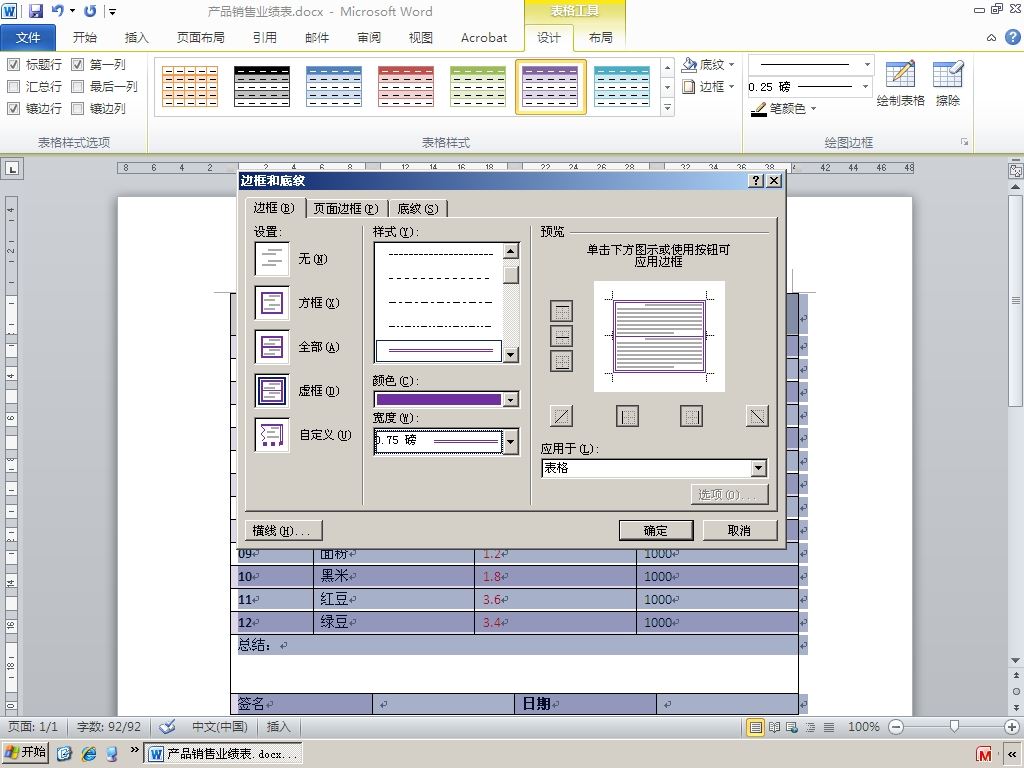Open the customize quick access toolbar dropdown

point(112,11)
